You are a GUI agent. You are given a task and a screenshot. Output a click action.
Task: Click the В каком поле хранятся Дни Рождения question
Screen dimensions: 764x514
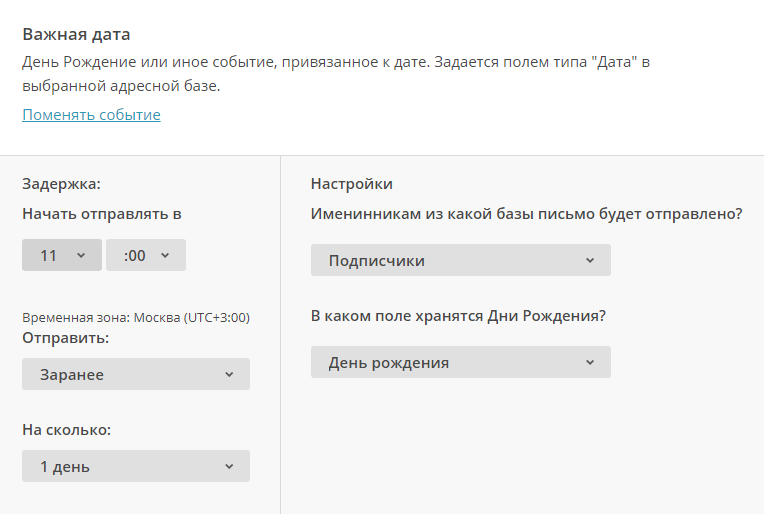point(458,316)
